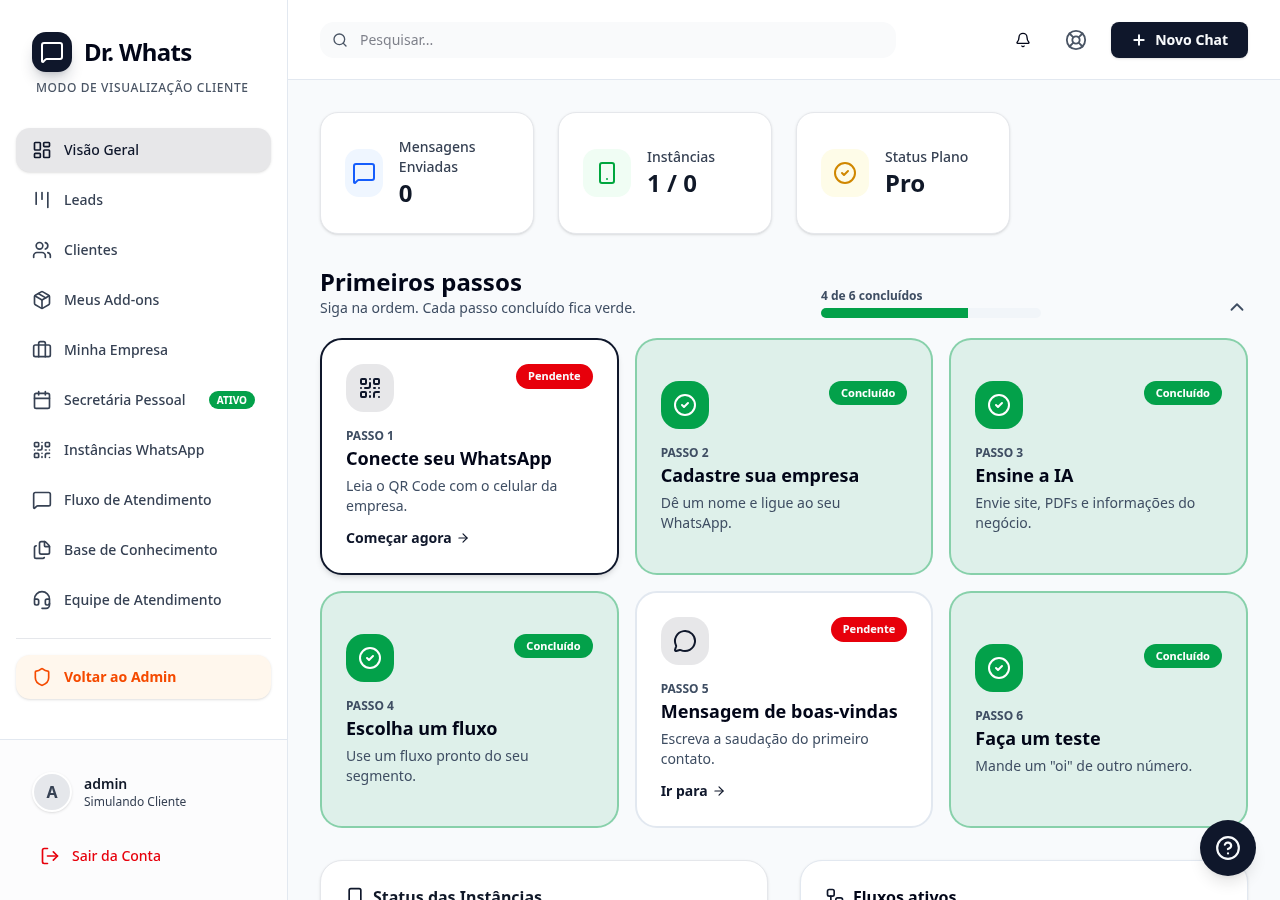Click the green check icon in Passo 2 card
Screen dimensions: 1280x900
pyautogui.click(x=685, y=405)
